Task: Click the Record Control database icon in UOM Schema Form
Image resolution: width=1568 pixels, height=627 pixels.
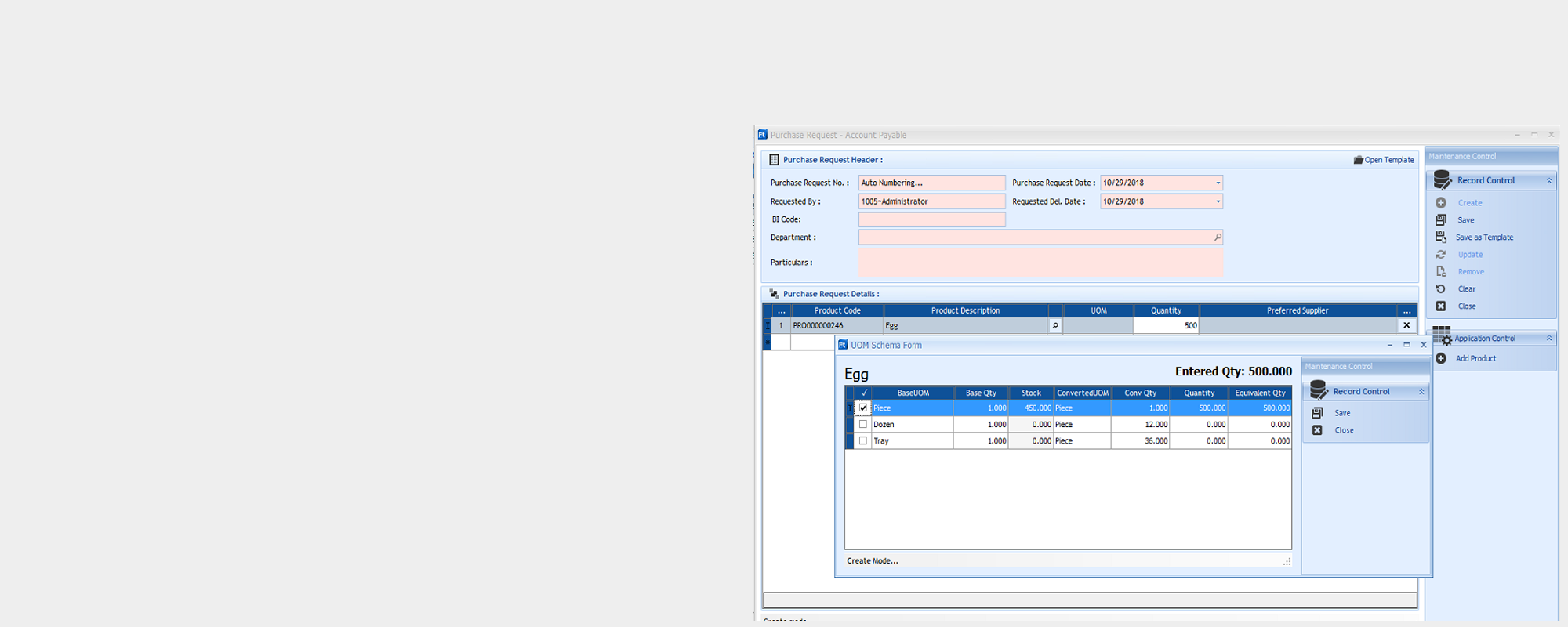Action: [1319, 390]
